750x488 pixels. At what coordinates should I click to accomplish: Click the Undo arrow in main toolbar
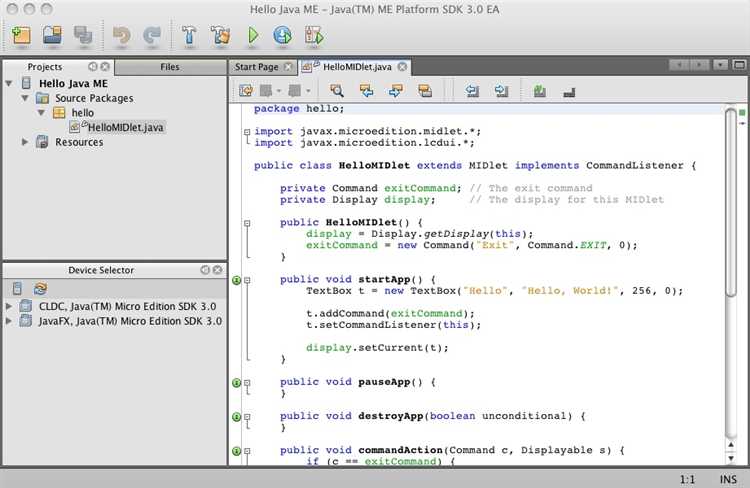point(121,36)
